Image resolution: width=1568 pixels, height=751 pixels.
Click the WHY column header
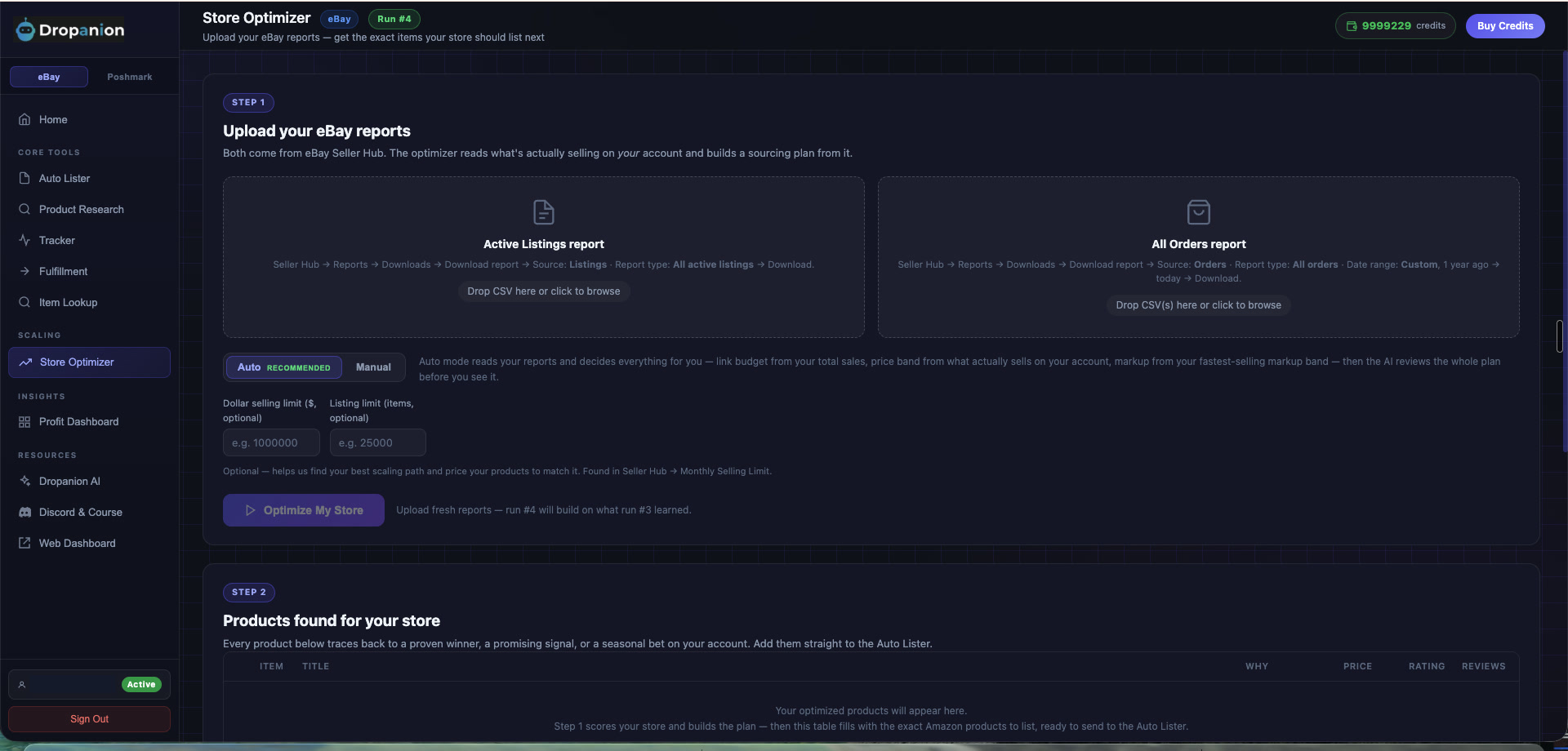pos(1257,667)
